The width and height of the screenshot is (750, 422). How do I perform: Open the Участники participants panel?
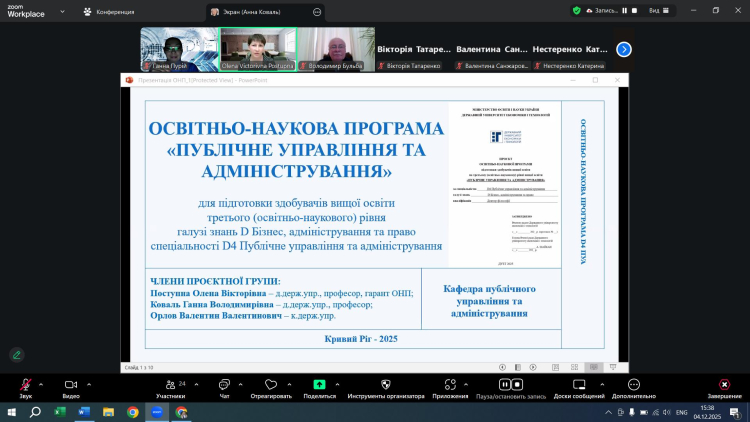point(169,385)
